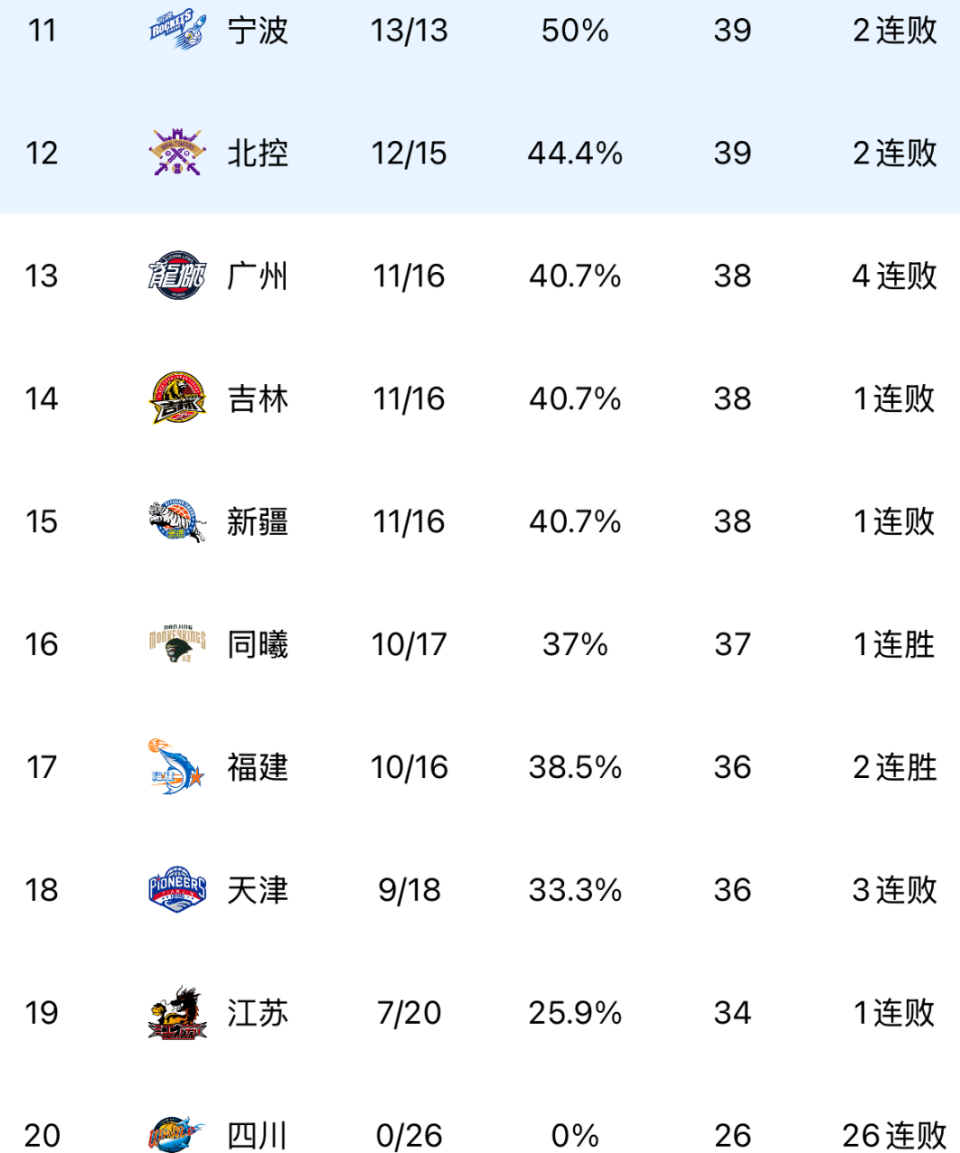The width and height of the screenshot is (960, 1153).
Task: Tap the Beikong purple crossed-swords logo
Action: (x=177, y=153)
